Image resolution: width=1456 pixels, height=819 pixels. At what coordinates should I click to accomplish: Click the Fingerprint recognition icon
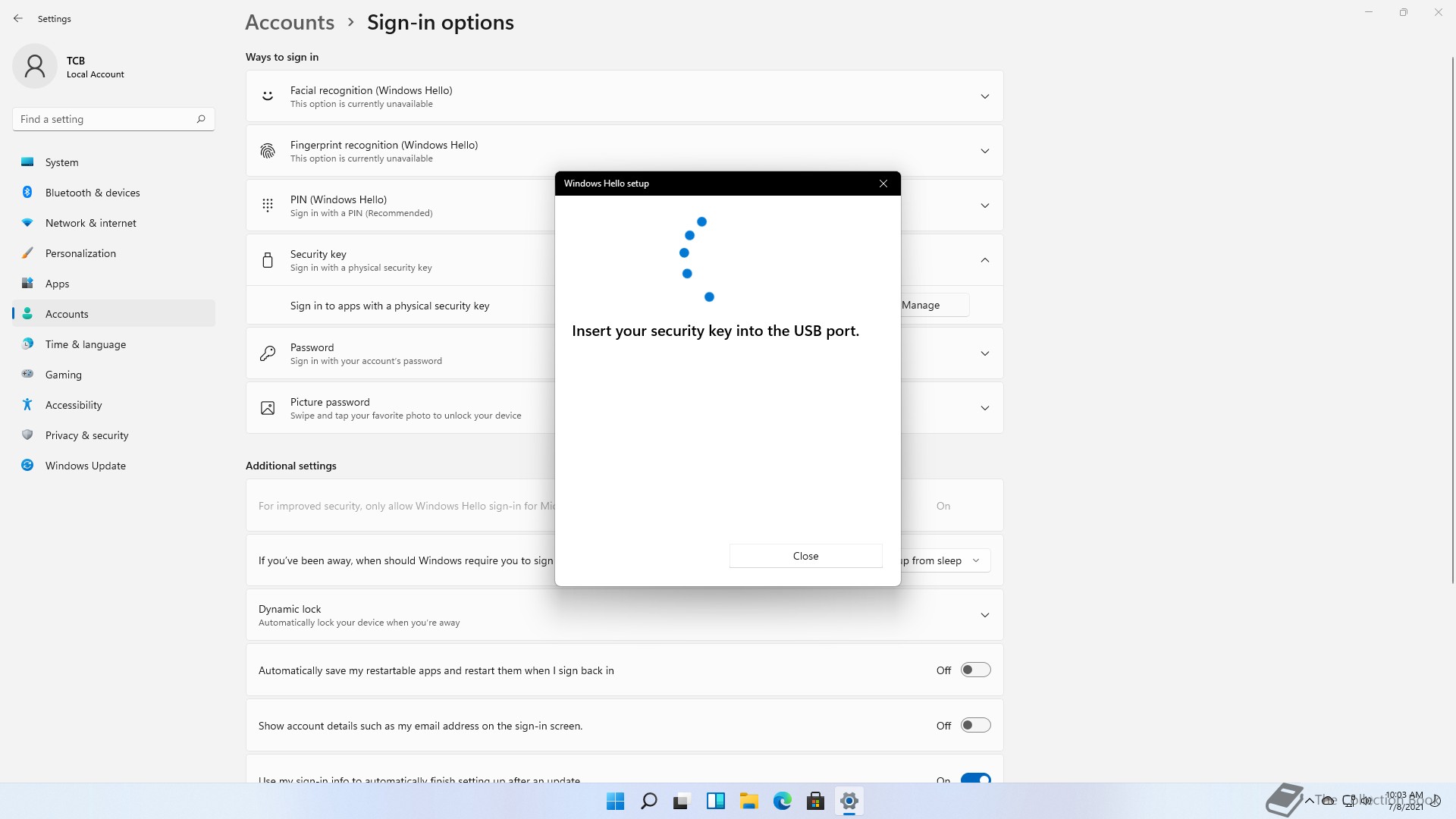(x=268, y=151)
